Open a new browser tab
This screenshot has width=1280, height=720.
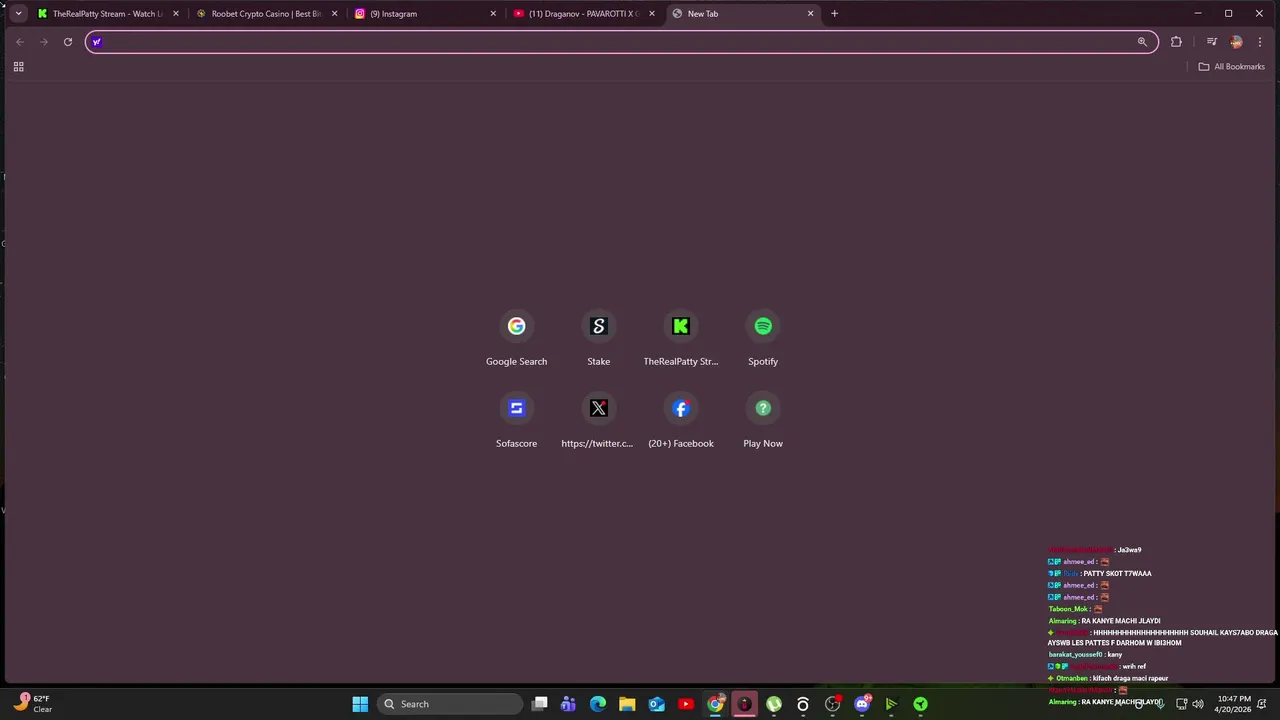click(835, 14)
